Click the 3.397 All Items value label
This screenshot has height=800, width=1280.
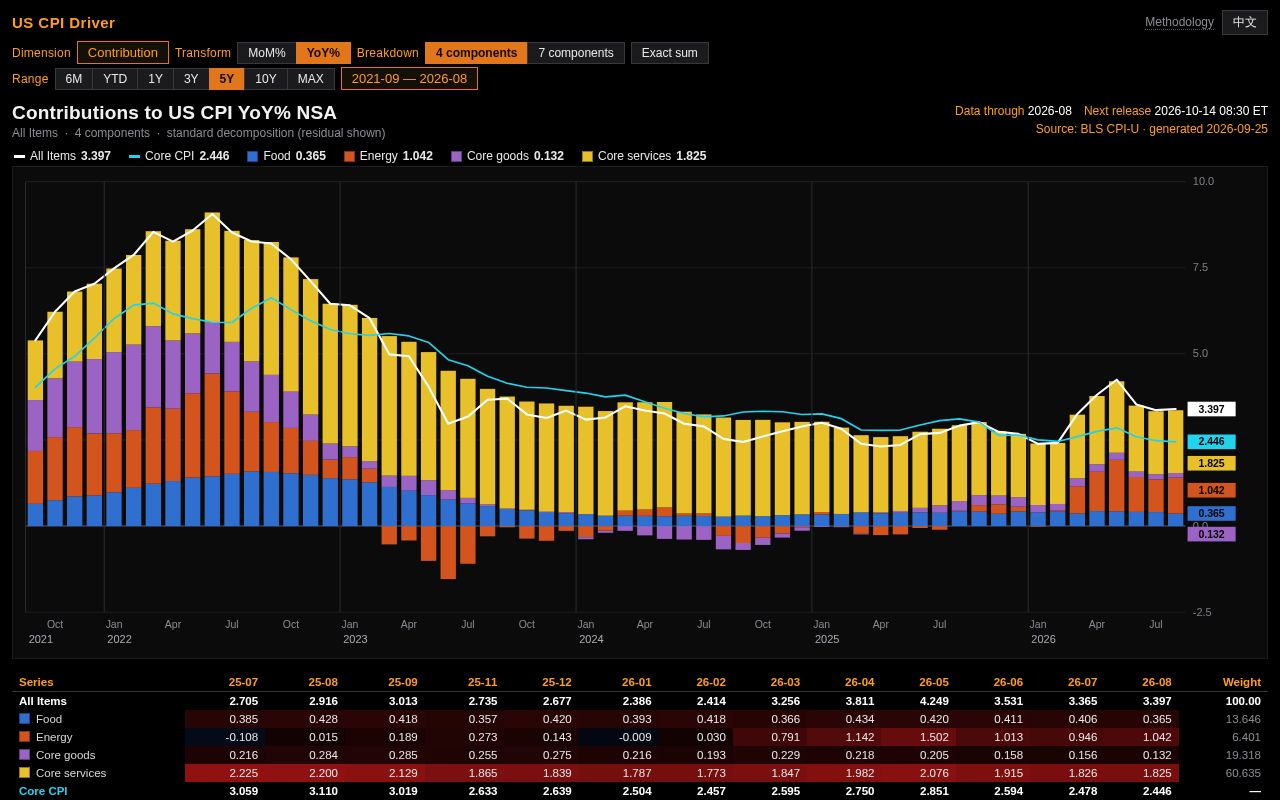[1211, 409]
